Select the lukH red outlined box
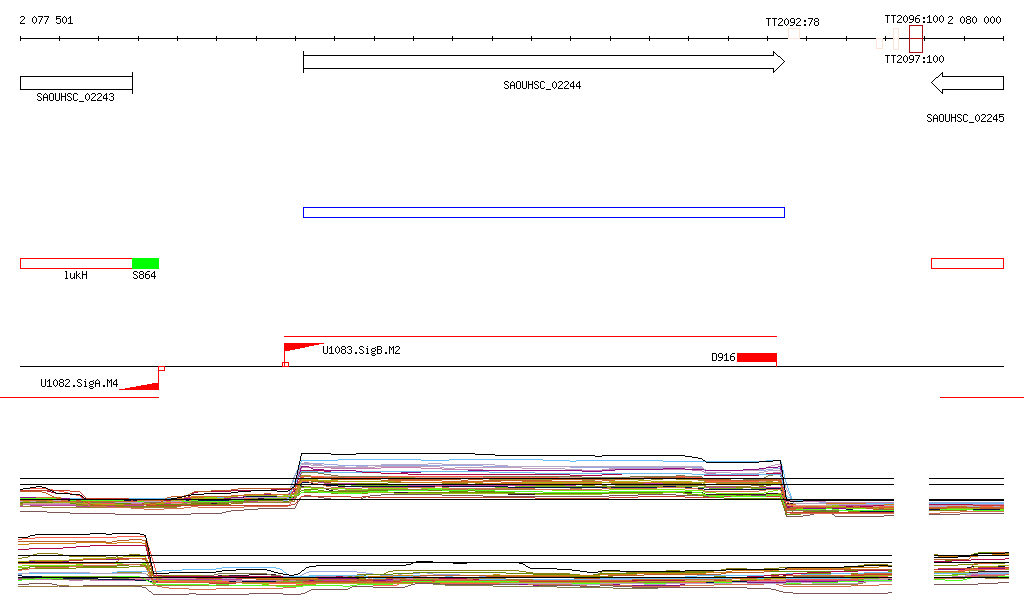1024x611 pixels. click(76, 263)
